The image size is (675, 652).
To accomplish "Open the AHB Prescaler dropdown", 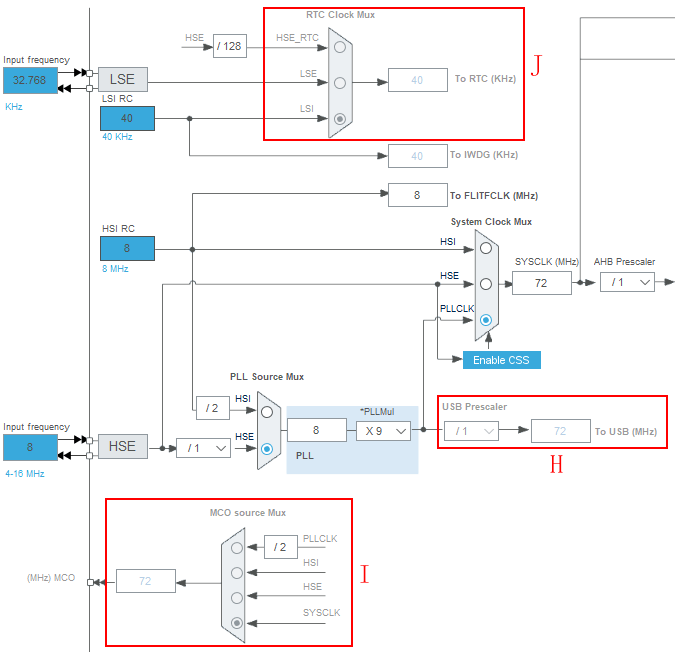I will [x=627, y=283].
